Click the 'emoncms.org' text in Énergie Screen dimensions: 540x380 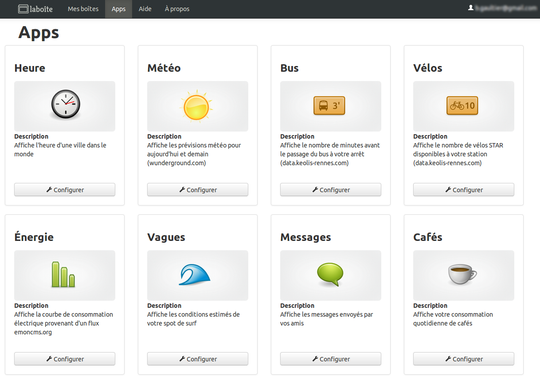(33, 332)
